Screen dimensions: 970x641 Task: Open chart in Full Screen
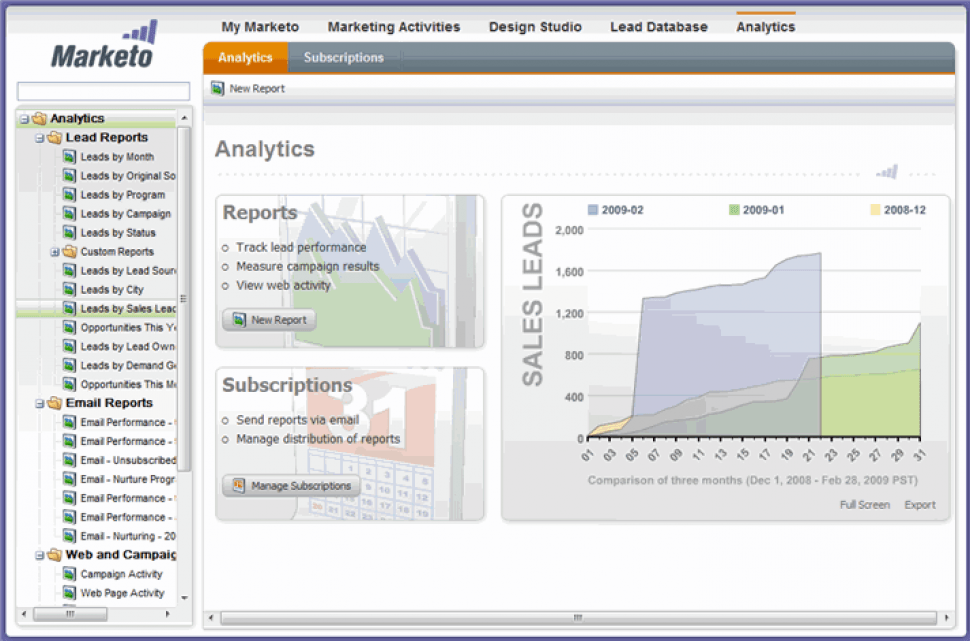(864, 505)
